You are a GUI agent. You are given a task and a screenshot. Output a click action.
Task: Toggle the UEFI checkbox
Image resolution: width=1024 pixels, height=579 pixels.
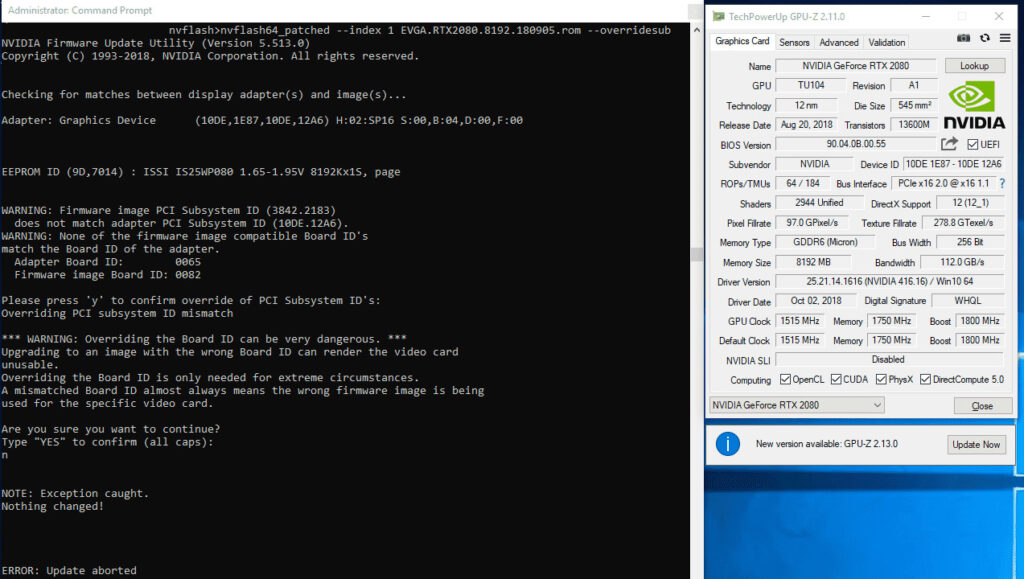point(974,144)
